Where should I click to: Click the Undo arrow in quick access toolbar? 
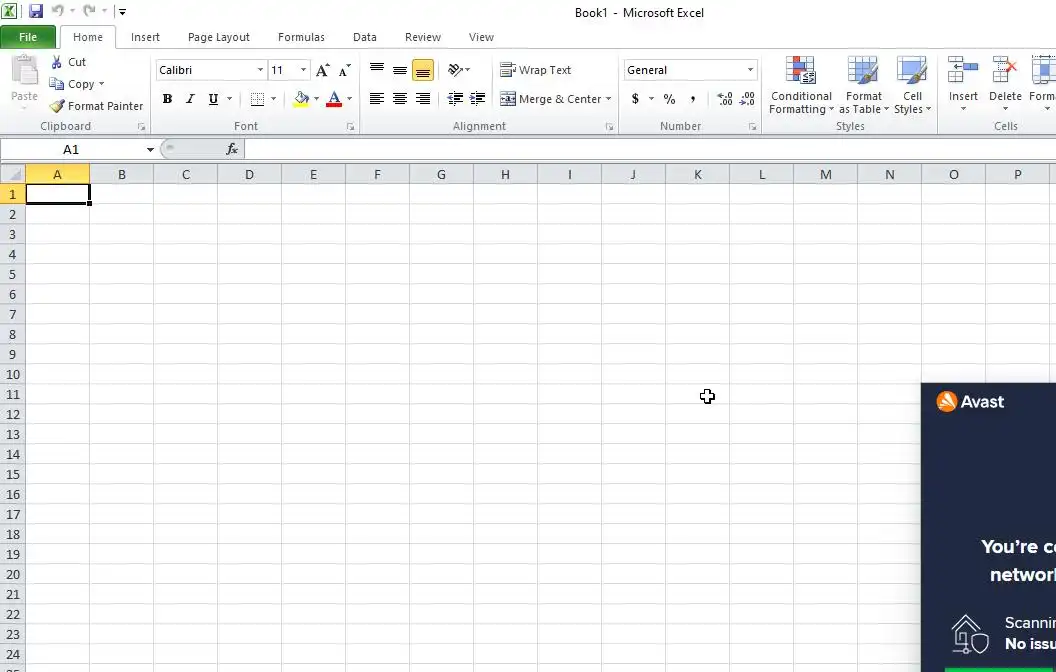(58, 11)
